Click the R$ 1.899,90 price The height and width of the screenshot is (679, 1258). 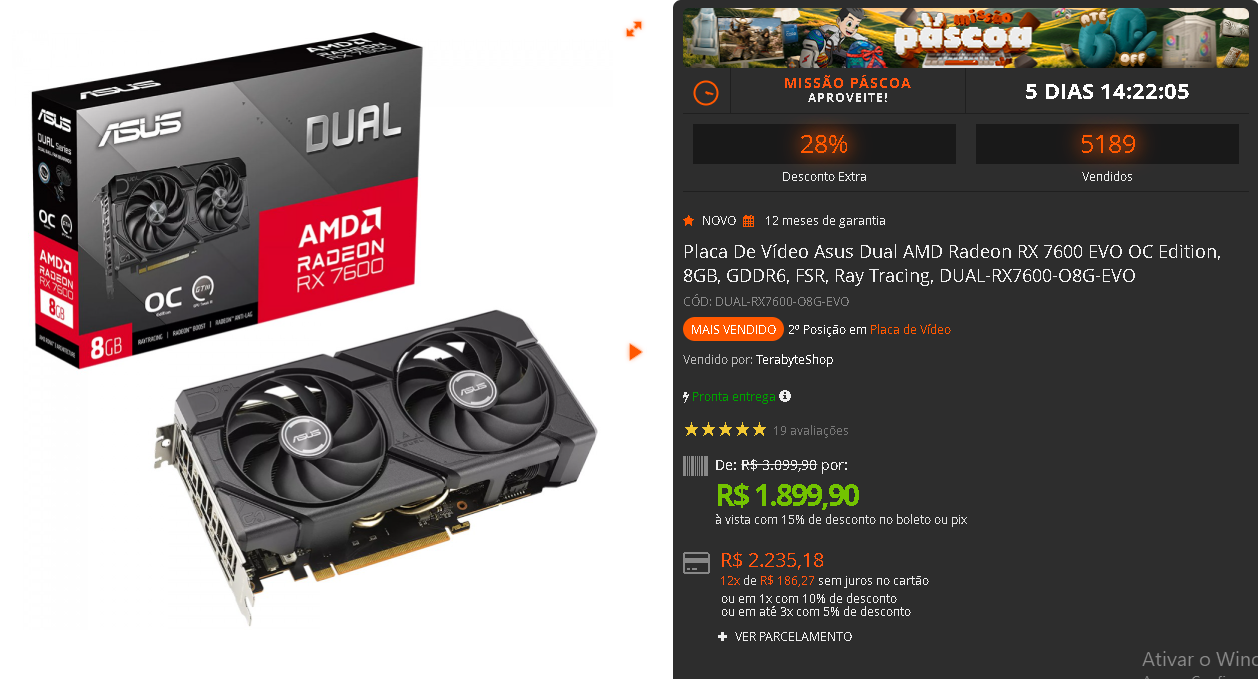[x=788, y=494]
